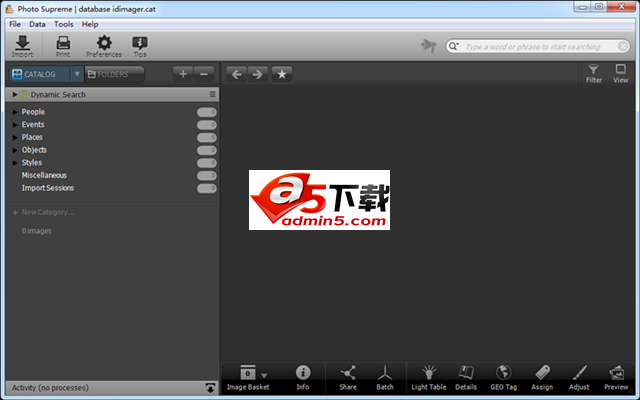Click the Activity panel download icon
This screenshot has height=400, width=640.
210,388
